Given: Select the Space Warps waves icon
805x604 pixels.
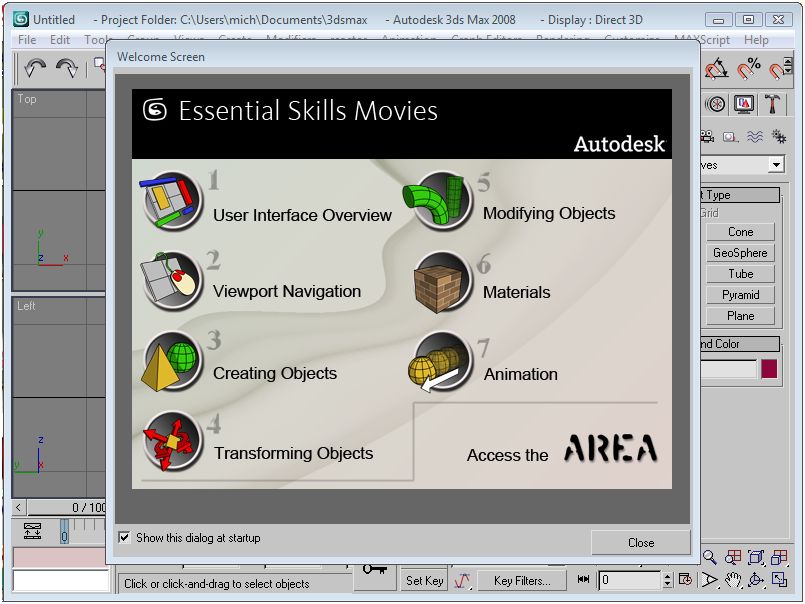Looking at the screenshot, I should pos(755,137).
